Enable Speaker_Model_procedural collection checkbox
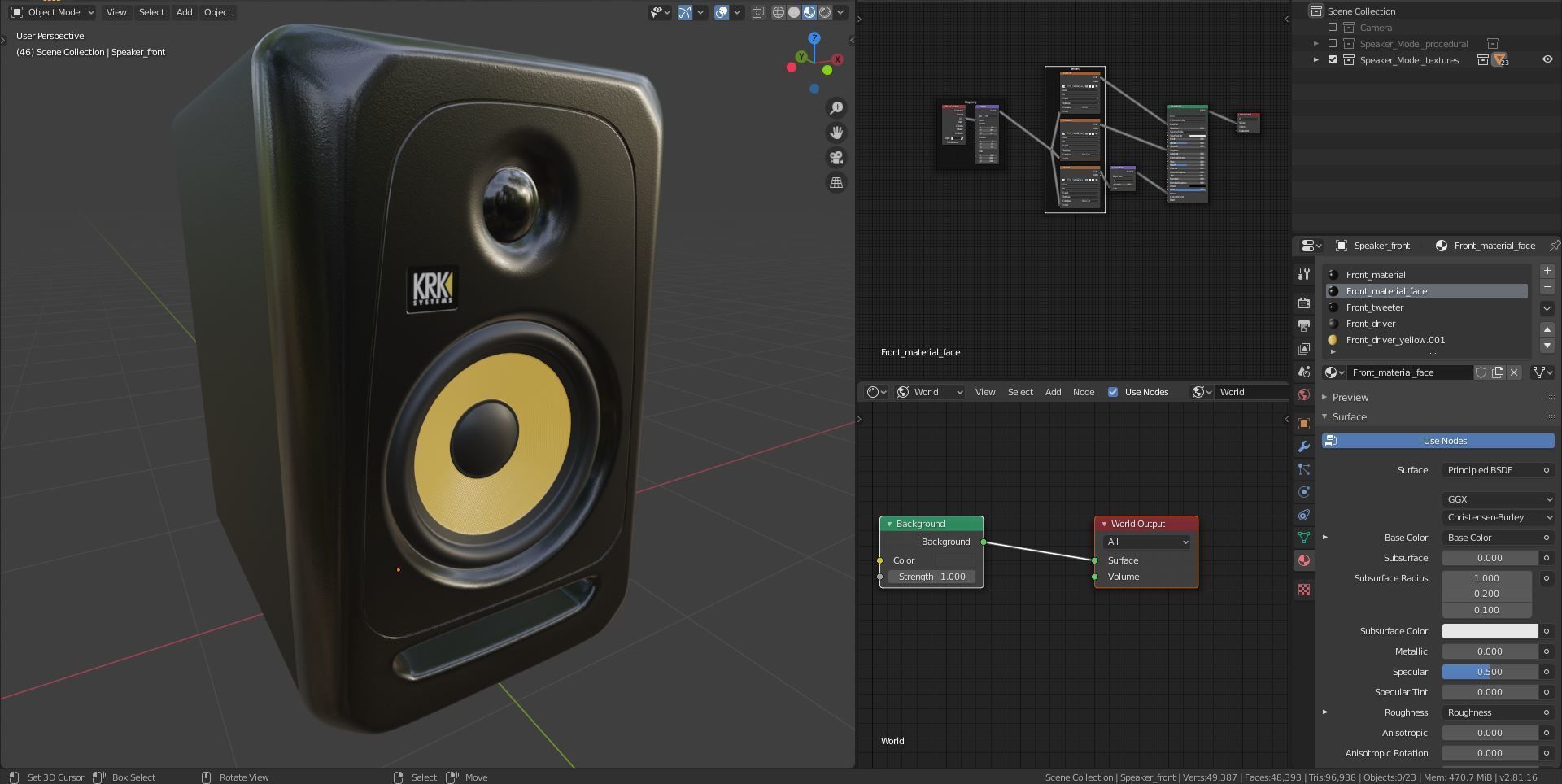The image size is (1562, 784). tap(1333, 44)
